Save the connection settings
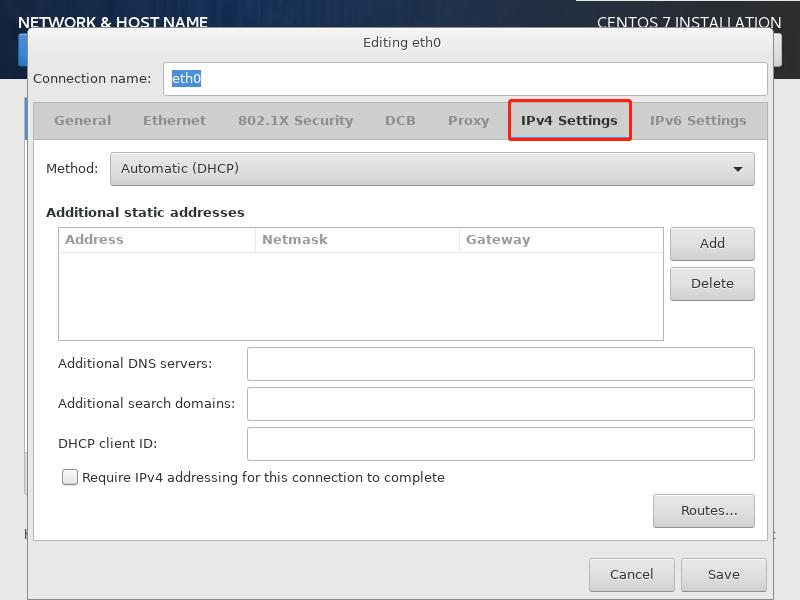 pyautogui.click(x=724, y=574)
